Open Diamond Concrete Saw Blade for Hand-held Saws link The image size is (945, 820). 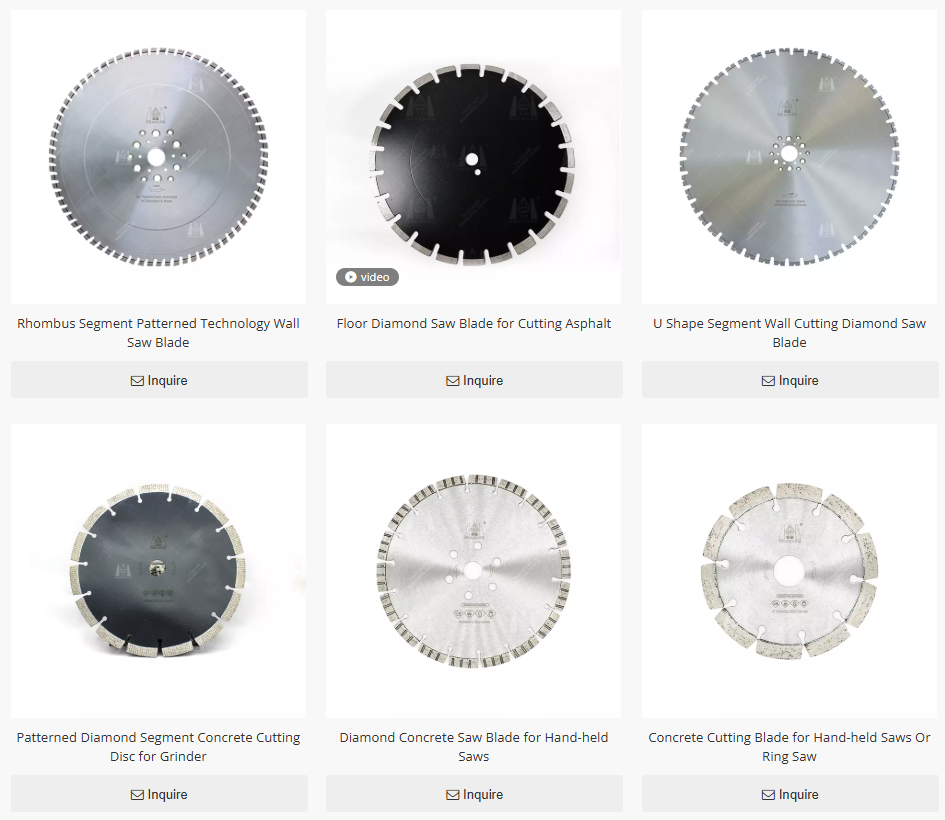click(x=474, y=746)
